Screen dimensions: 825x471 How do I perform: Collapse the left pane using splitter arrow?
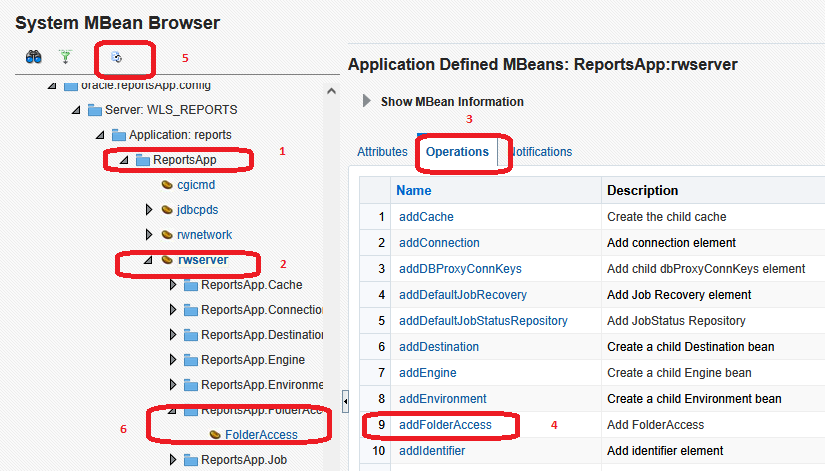click(x=345, y=400)
